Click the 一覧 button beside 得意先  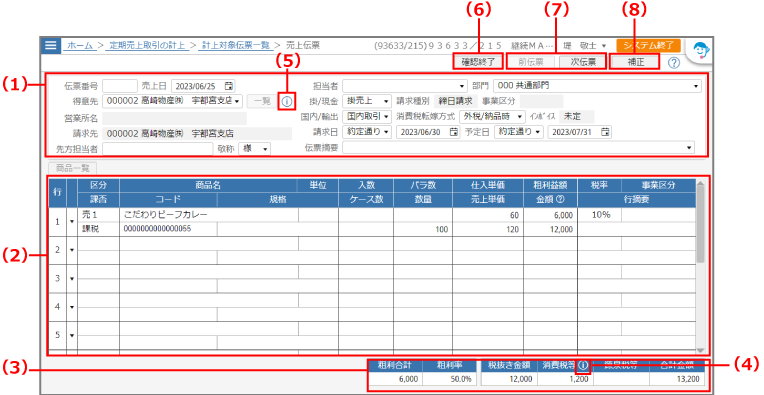pos(262,101)
